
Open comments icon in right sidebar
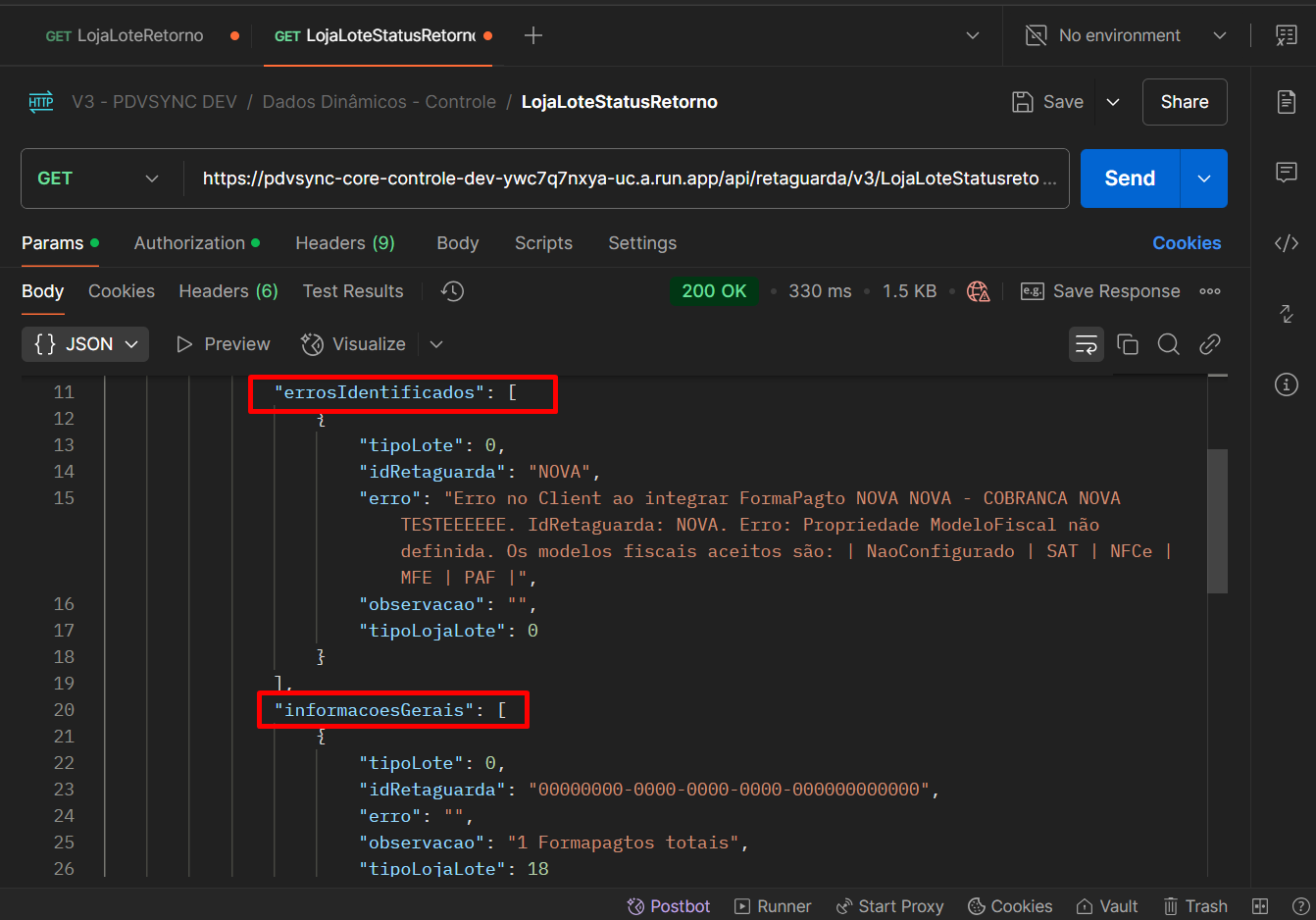[x=1287, y=173]
